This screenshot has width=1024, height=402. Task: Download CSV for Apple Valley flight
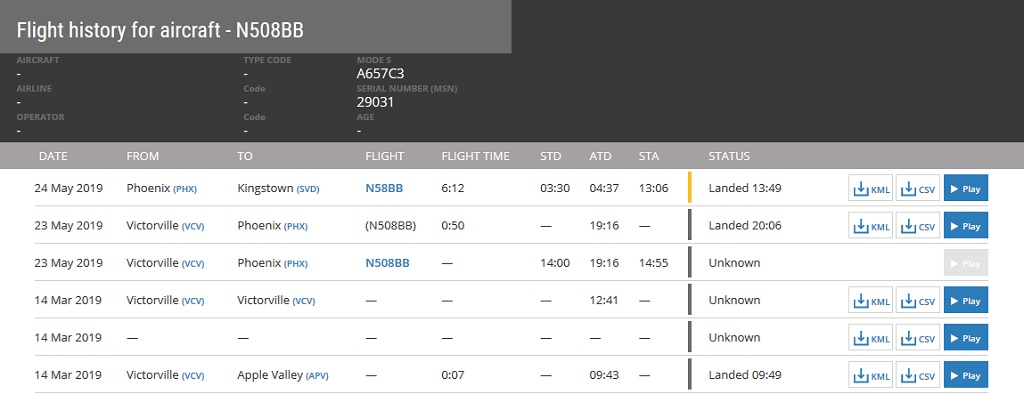coord(918,376)
